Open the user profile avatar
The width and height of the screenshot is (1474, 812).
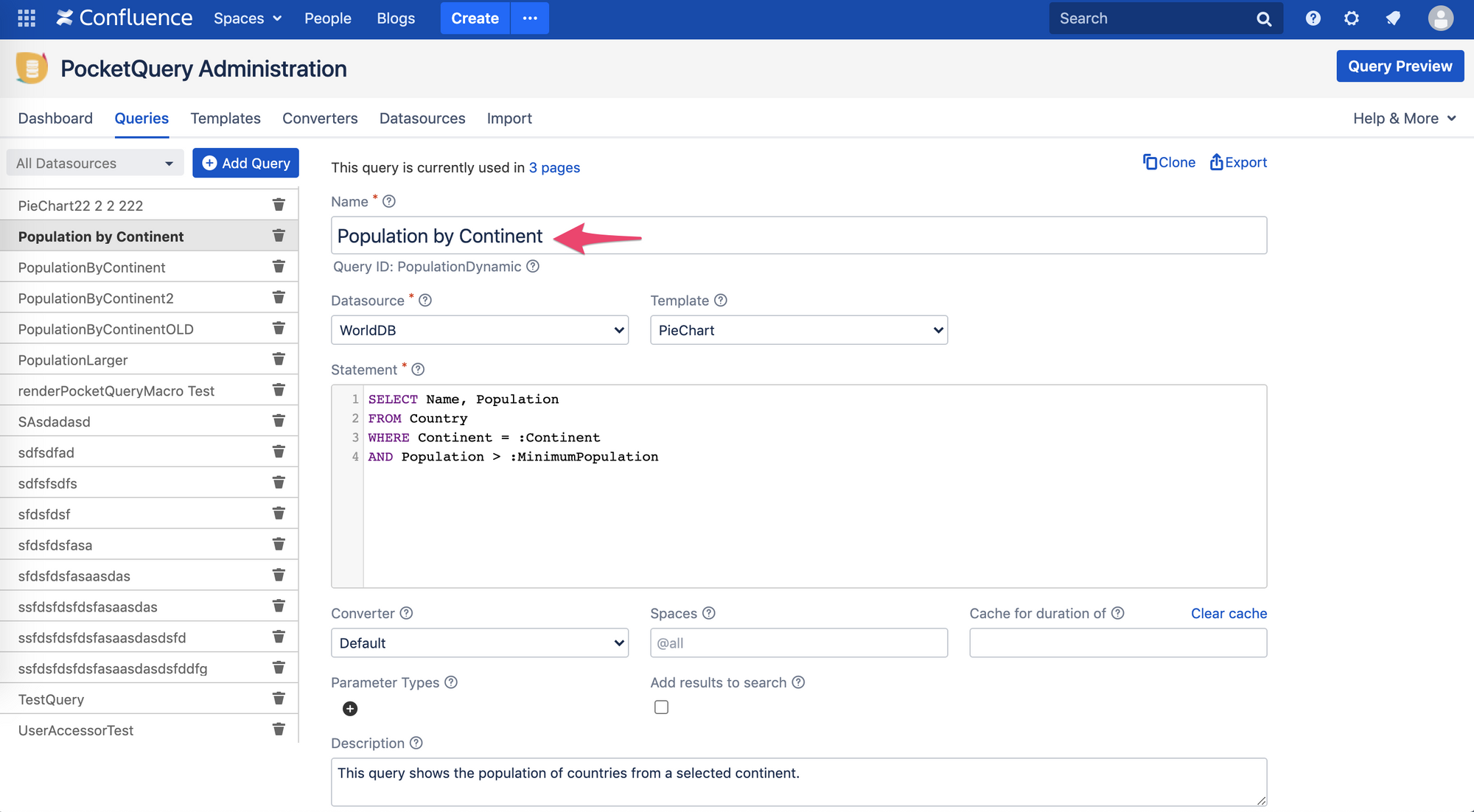1440,18
